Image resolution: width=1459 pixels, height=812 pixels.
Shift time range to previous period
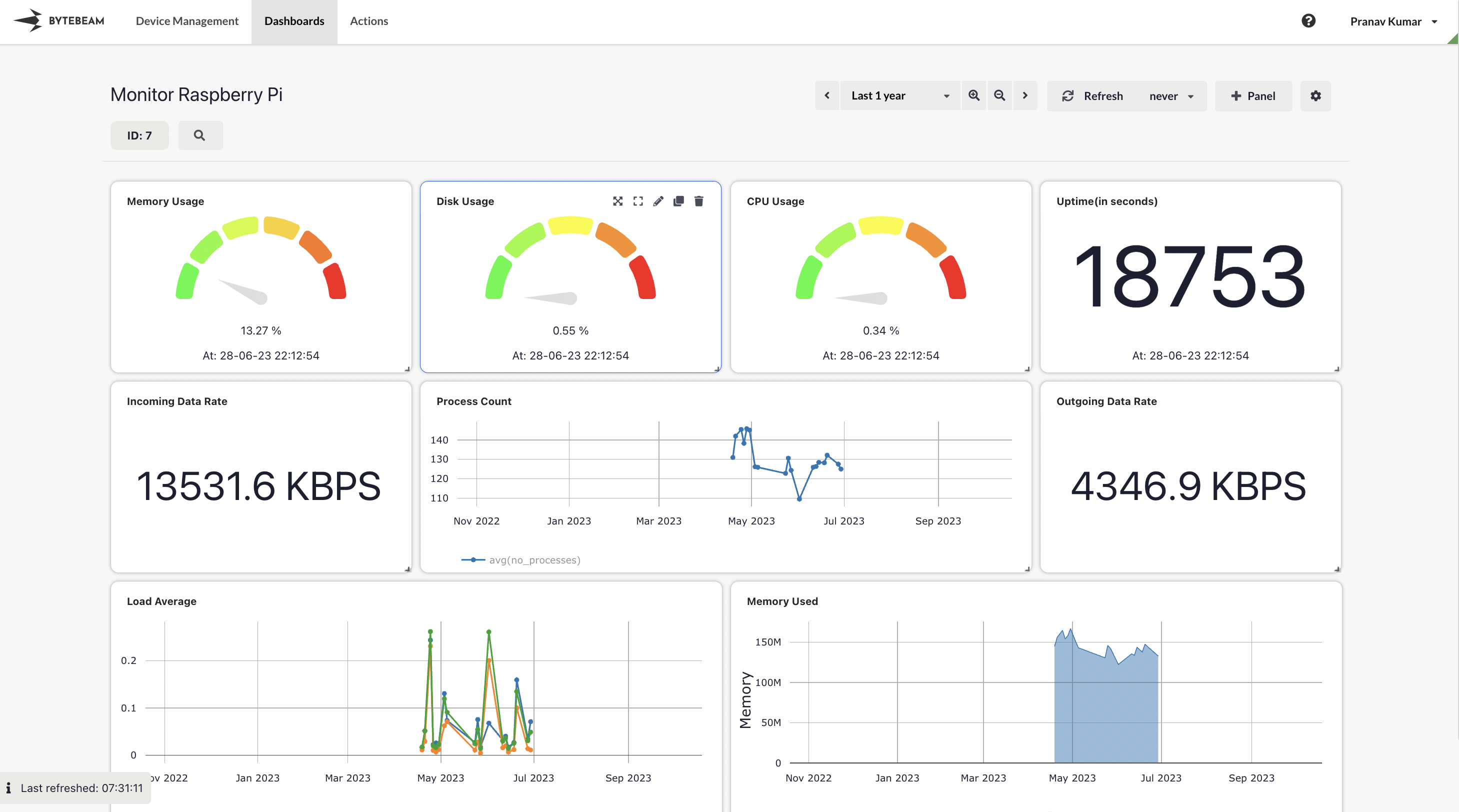point(827,95)
